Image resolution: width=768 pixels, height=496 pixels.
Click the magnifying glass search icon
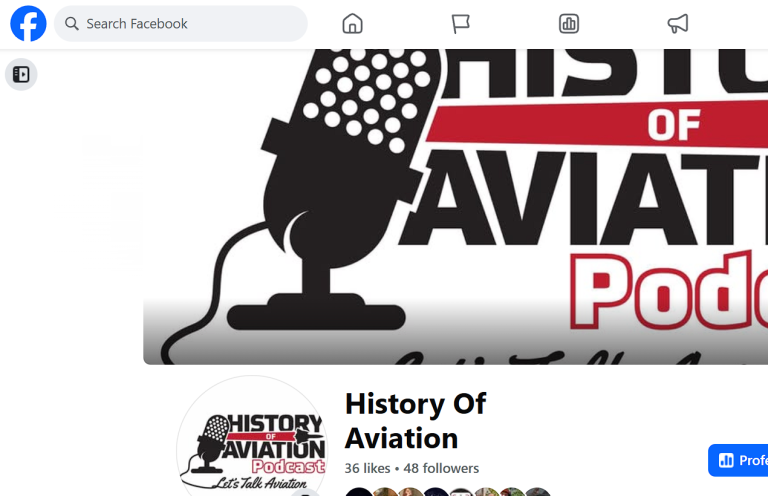pyautogui.click(x=72, y=24)
